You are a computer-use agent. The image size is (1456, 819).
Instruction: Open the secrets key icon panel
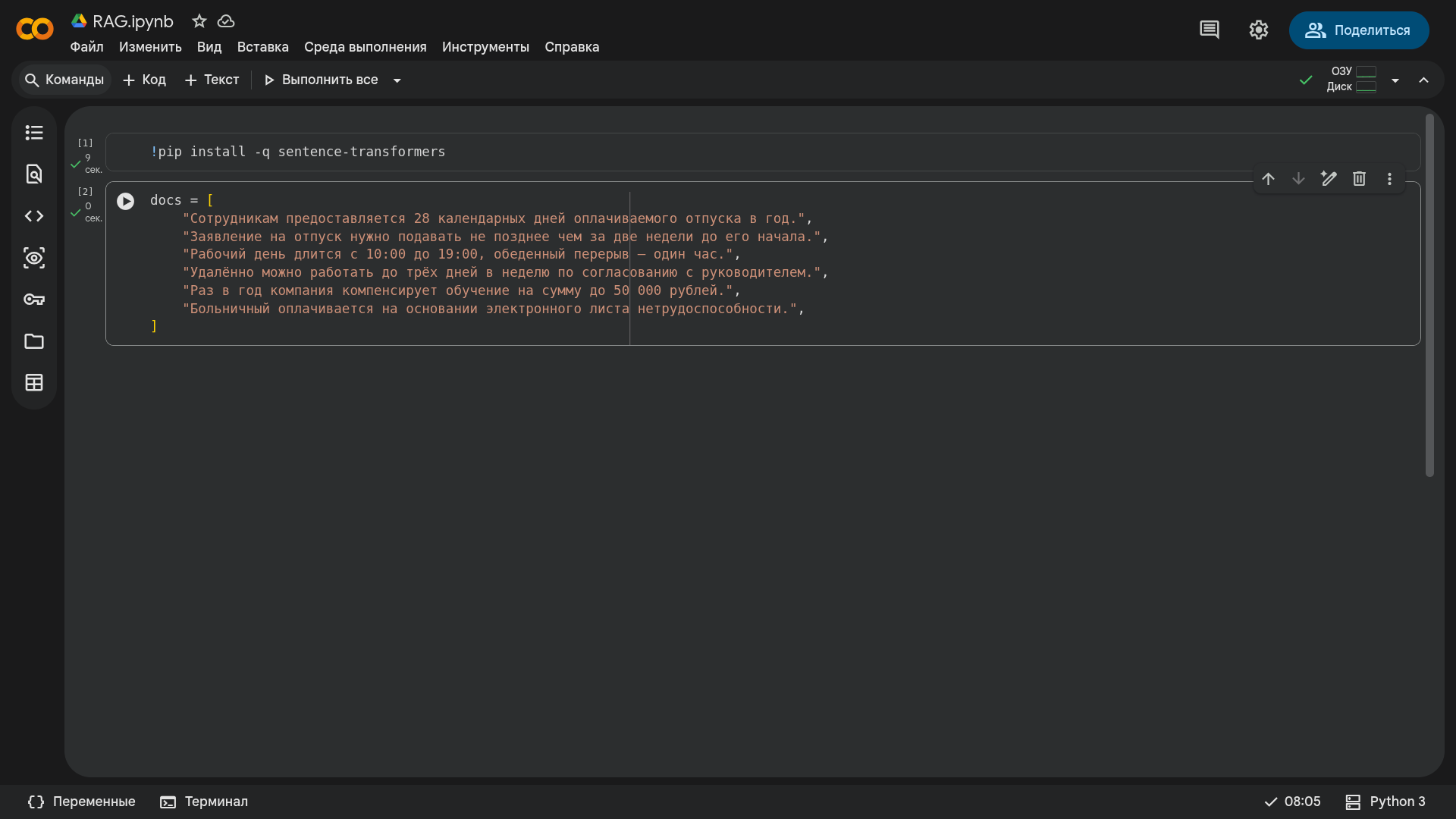pos(34,300)
